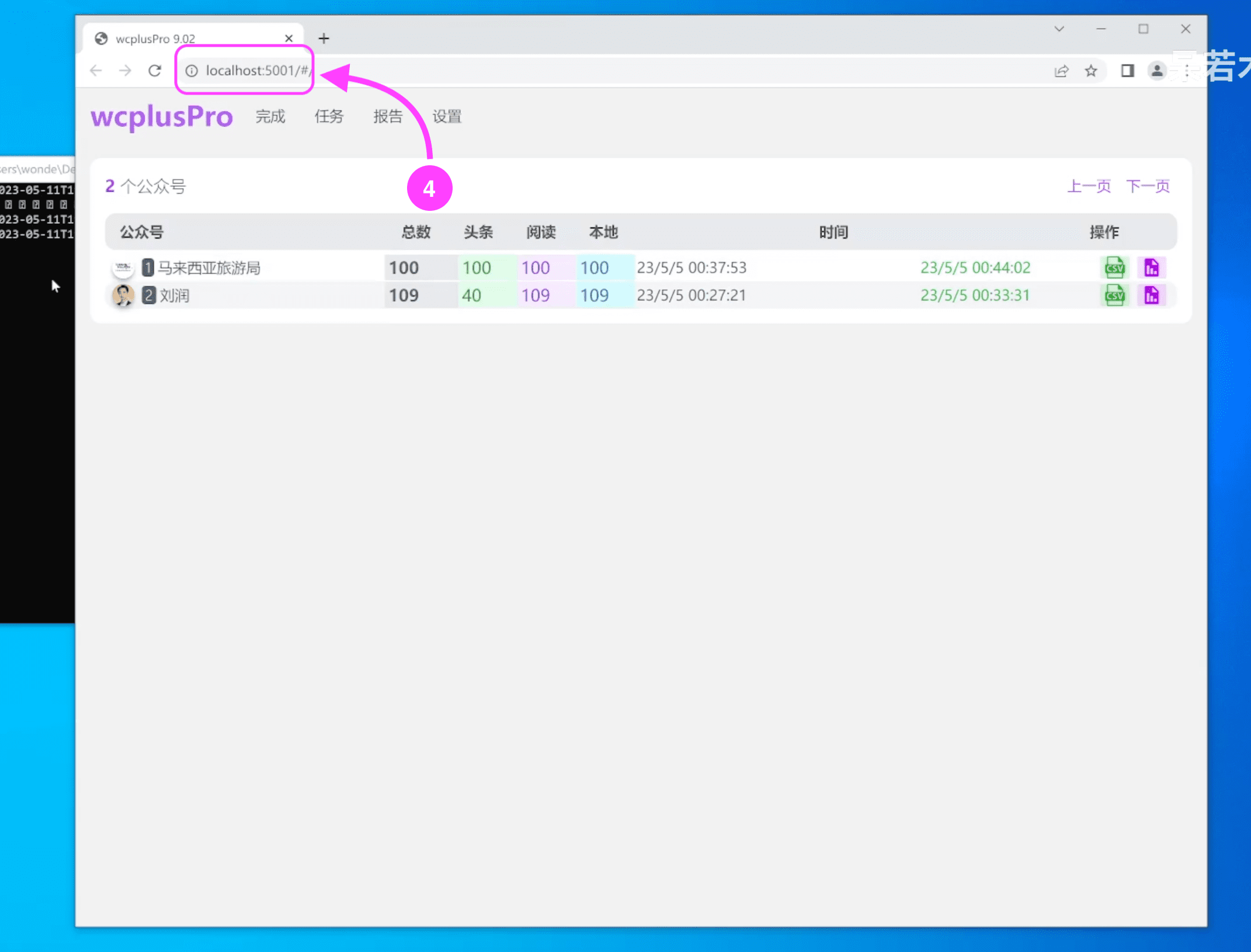Image resolution: width=1251 pixels, height=952 pixels.
Task: Click the share page icon
Action: pyautogui.click(x=1061, y=71)
